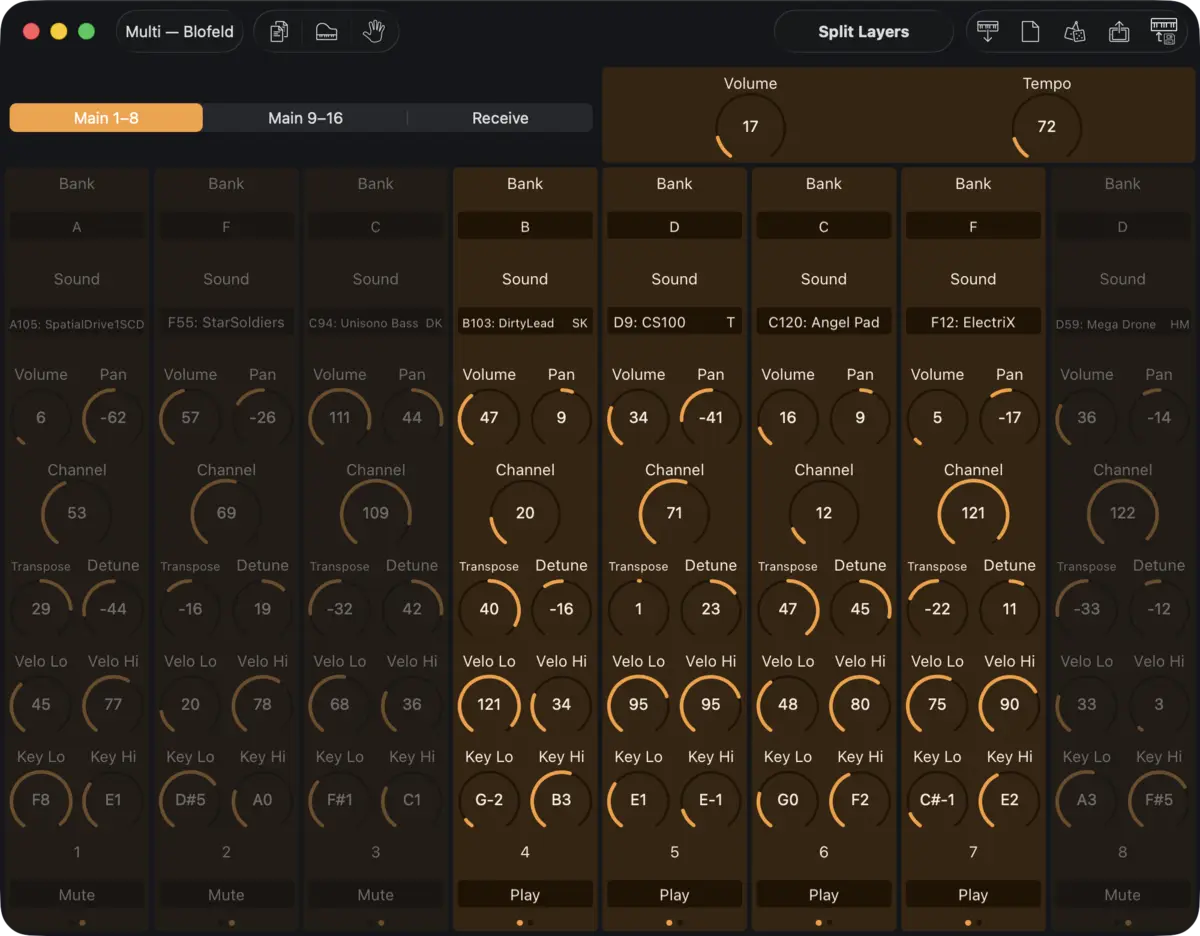Toggle the Mute button of part 3

[376, 895]
